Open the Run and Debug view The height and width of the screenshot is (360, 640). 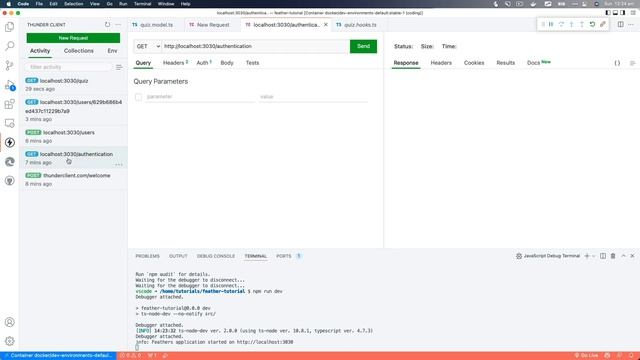[9, 84]
